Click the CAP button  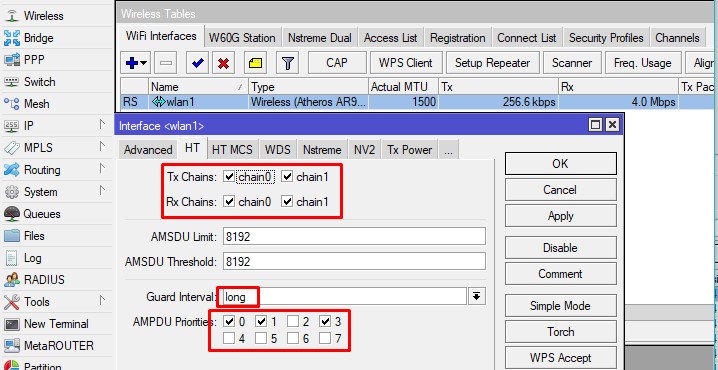pyautogui.click(x=337, y=63)
